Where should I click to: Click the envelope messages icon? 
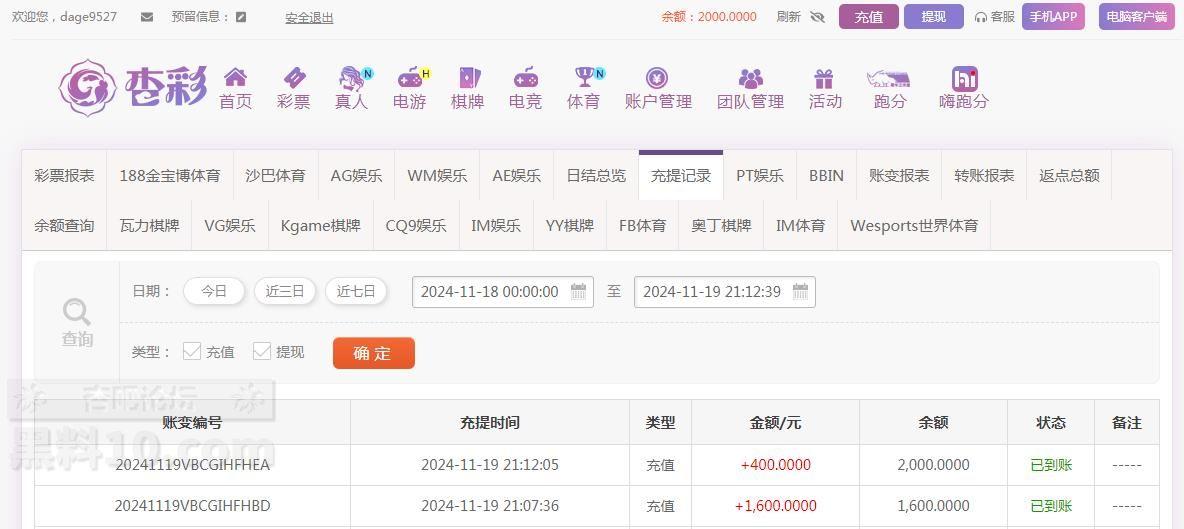click(x=147, y=17)
